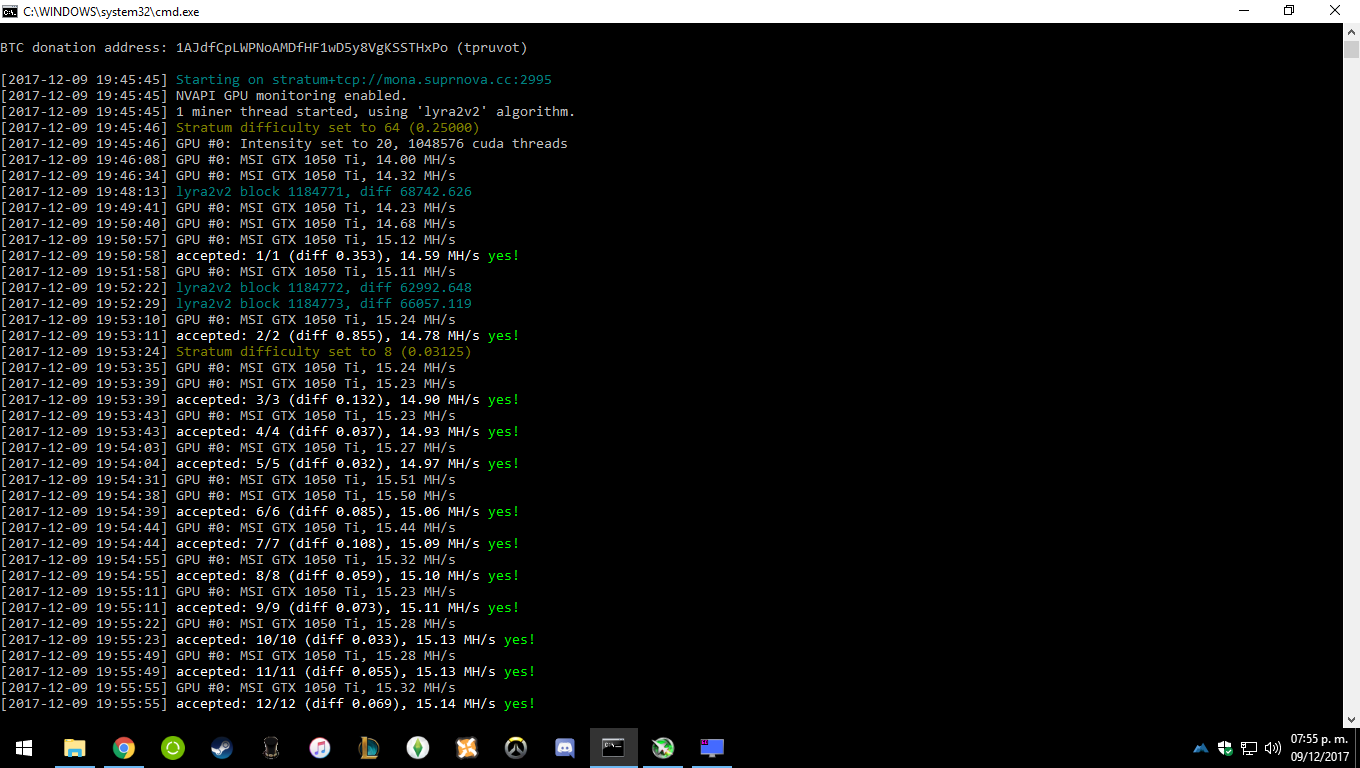Click the GPU line reading 14.32 MH/s
Image resolution: width=1360 pixels, height=768 pixels.
(x=228, y=176)
